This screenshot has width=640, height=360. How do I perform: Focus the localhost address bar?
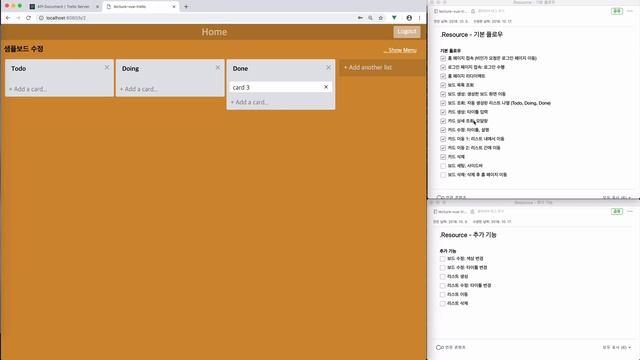pyautogui.click(x=196, y=18)
